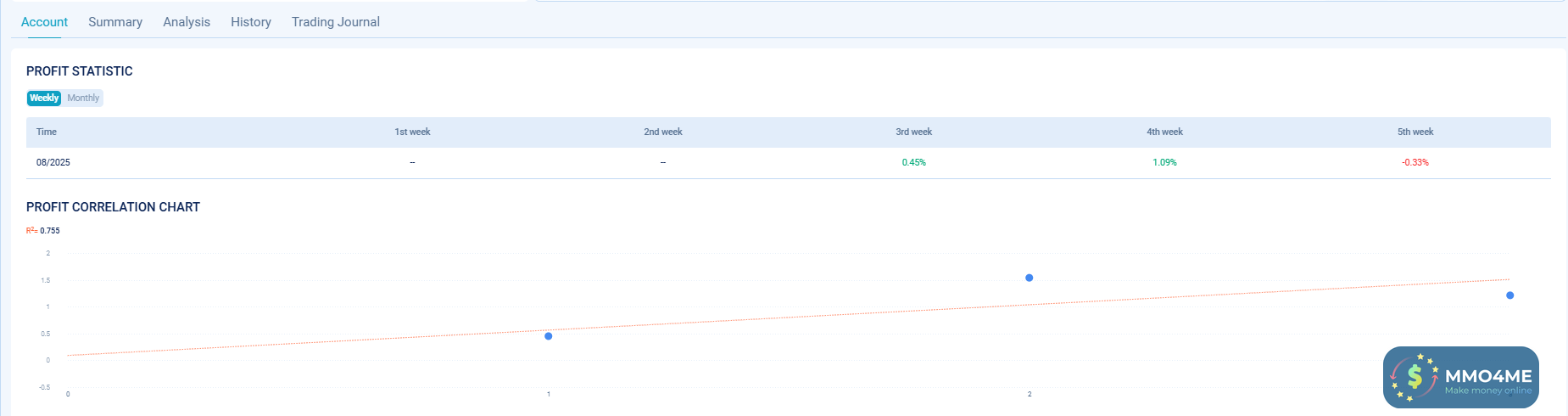1568x416 pixels.
Task: Click the PROFIT CORRELATION CHART heading
Action: (113, 207)
